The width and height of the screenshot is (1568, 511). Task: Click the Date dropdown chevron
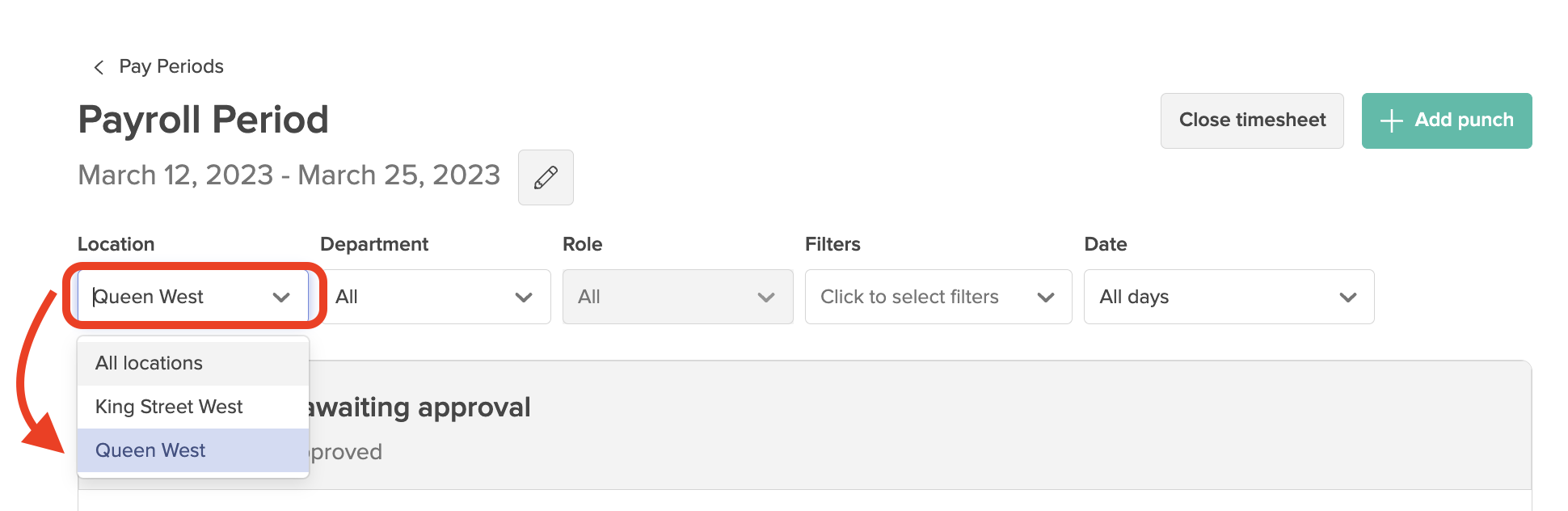[1347, 297]
